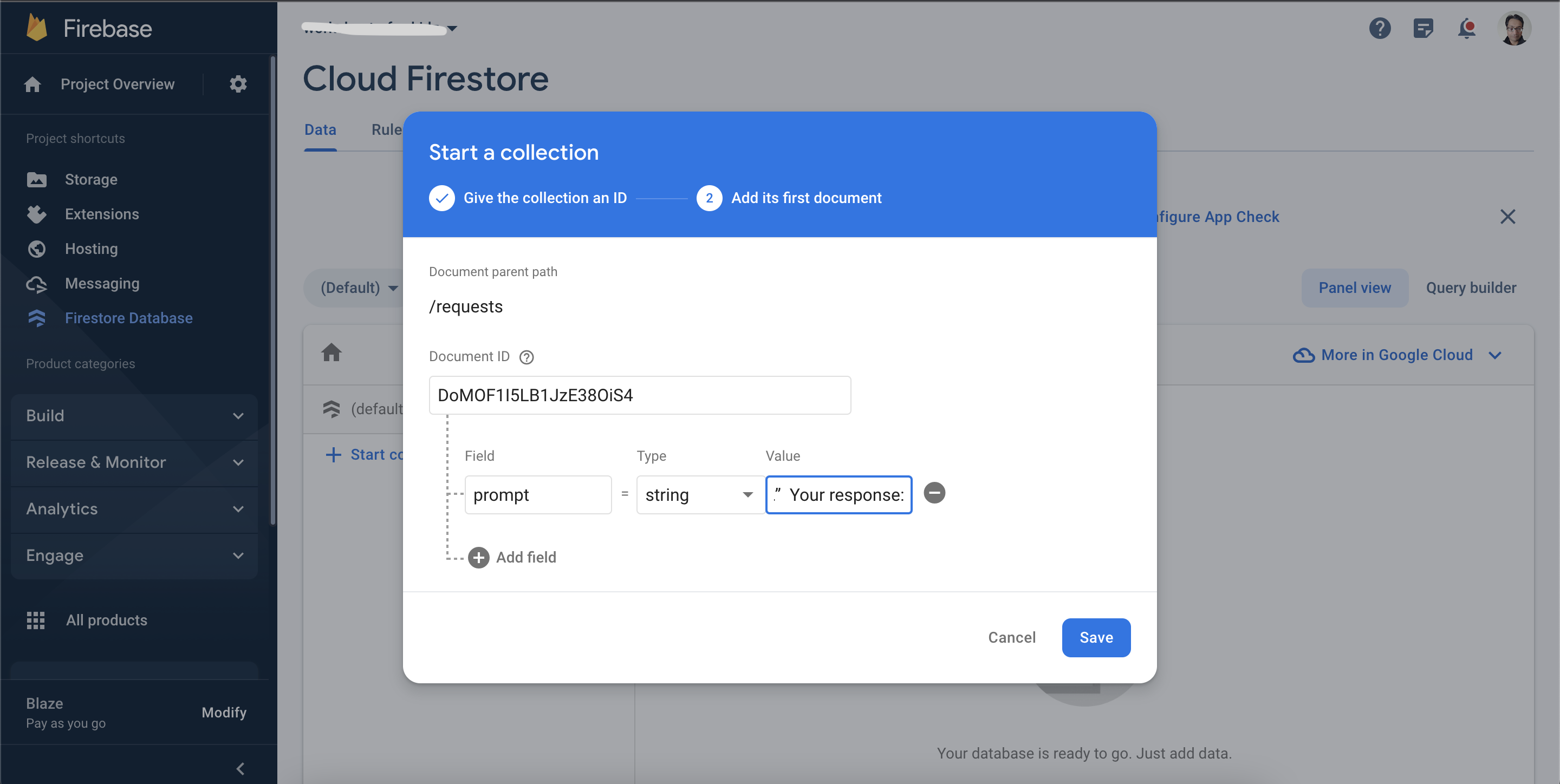The width and height of the screenshot is (1560, 784).
Task: Remove the prompt field with minus icon
Action: (934, 493)
